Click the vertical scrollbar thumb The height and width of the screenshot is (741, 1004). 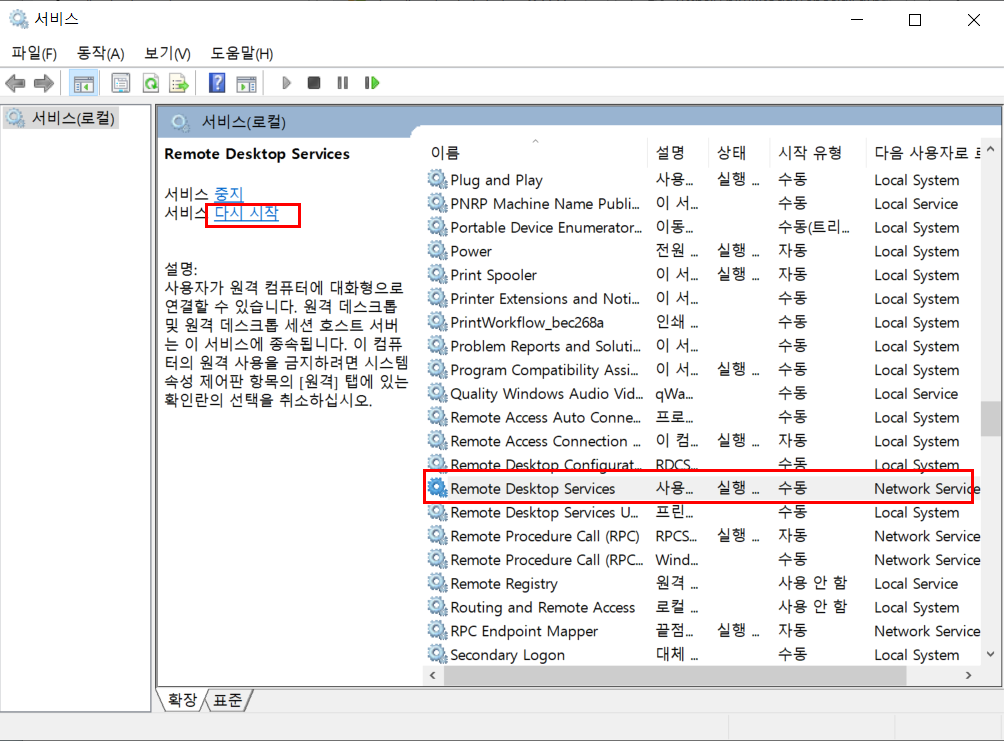[x=991, y=419]
